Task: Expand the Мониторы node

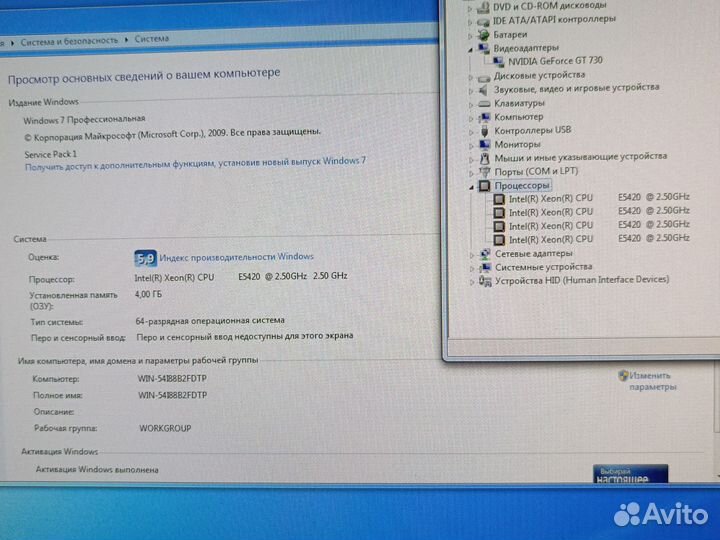Action: click(x=471, y=146)
